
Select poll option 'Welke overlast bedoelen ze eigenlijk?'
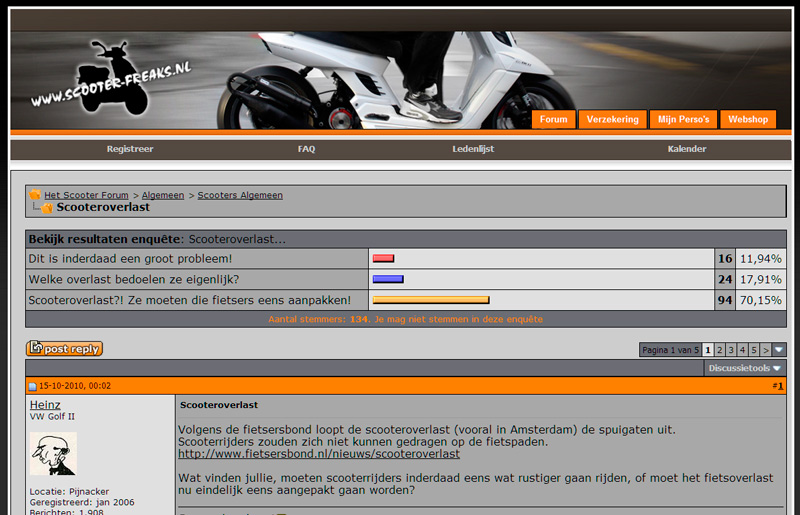point(134,280)
